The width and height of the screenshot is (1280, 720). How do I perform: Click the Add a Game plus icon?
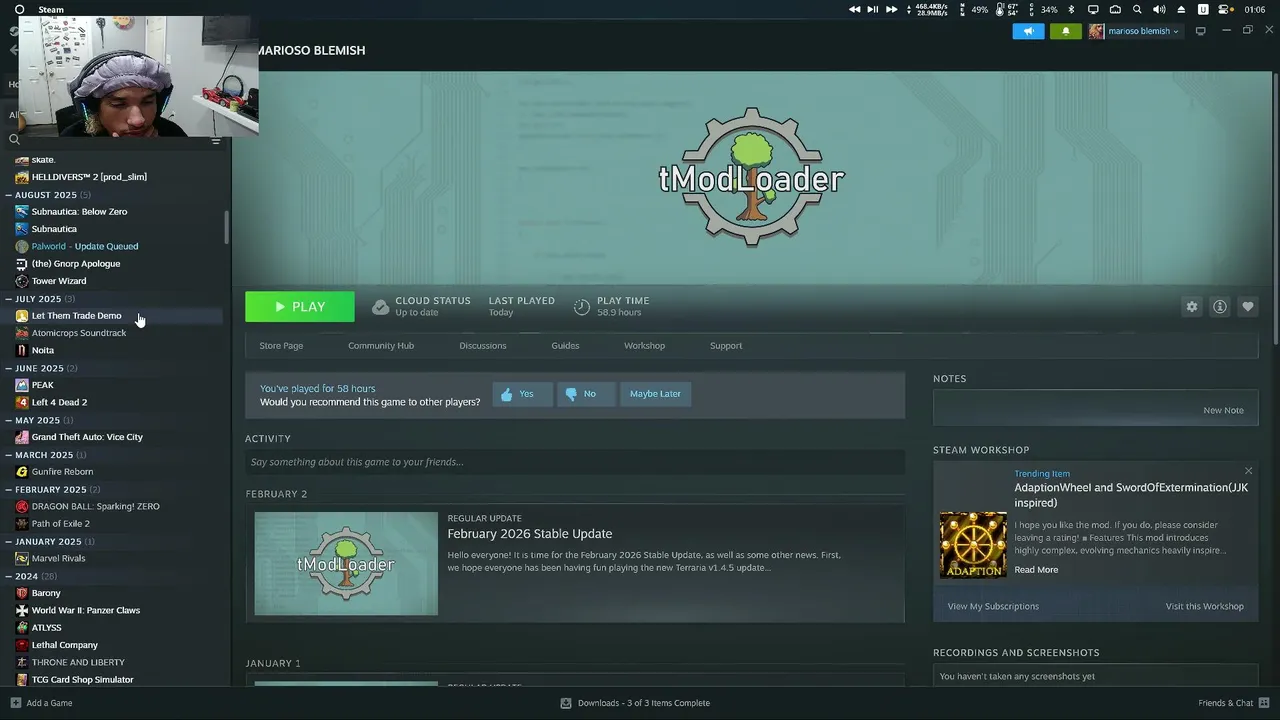pos(15,703)
